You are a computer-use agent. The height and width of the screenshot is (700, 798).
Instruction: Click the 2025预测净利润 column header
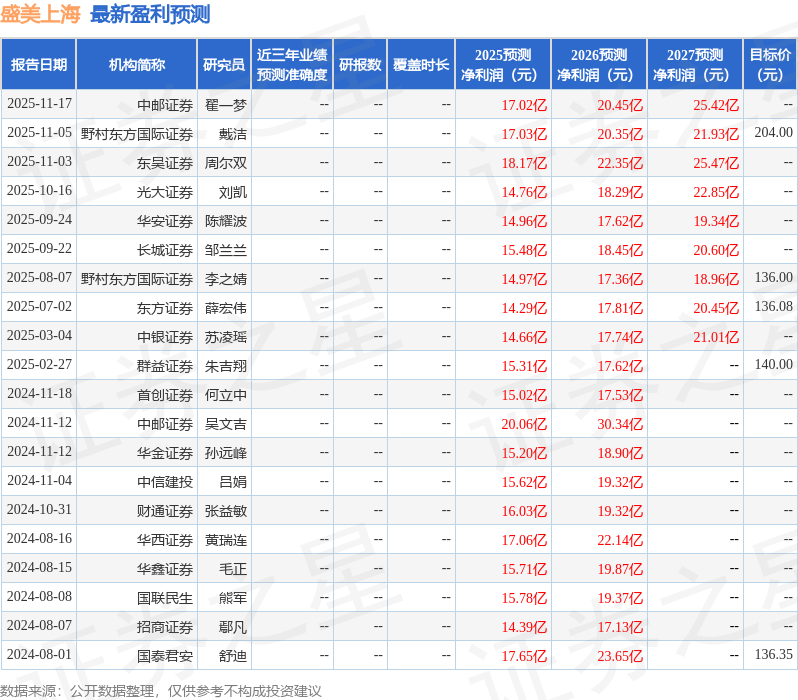[x=503, y=65]
